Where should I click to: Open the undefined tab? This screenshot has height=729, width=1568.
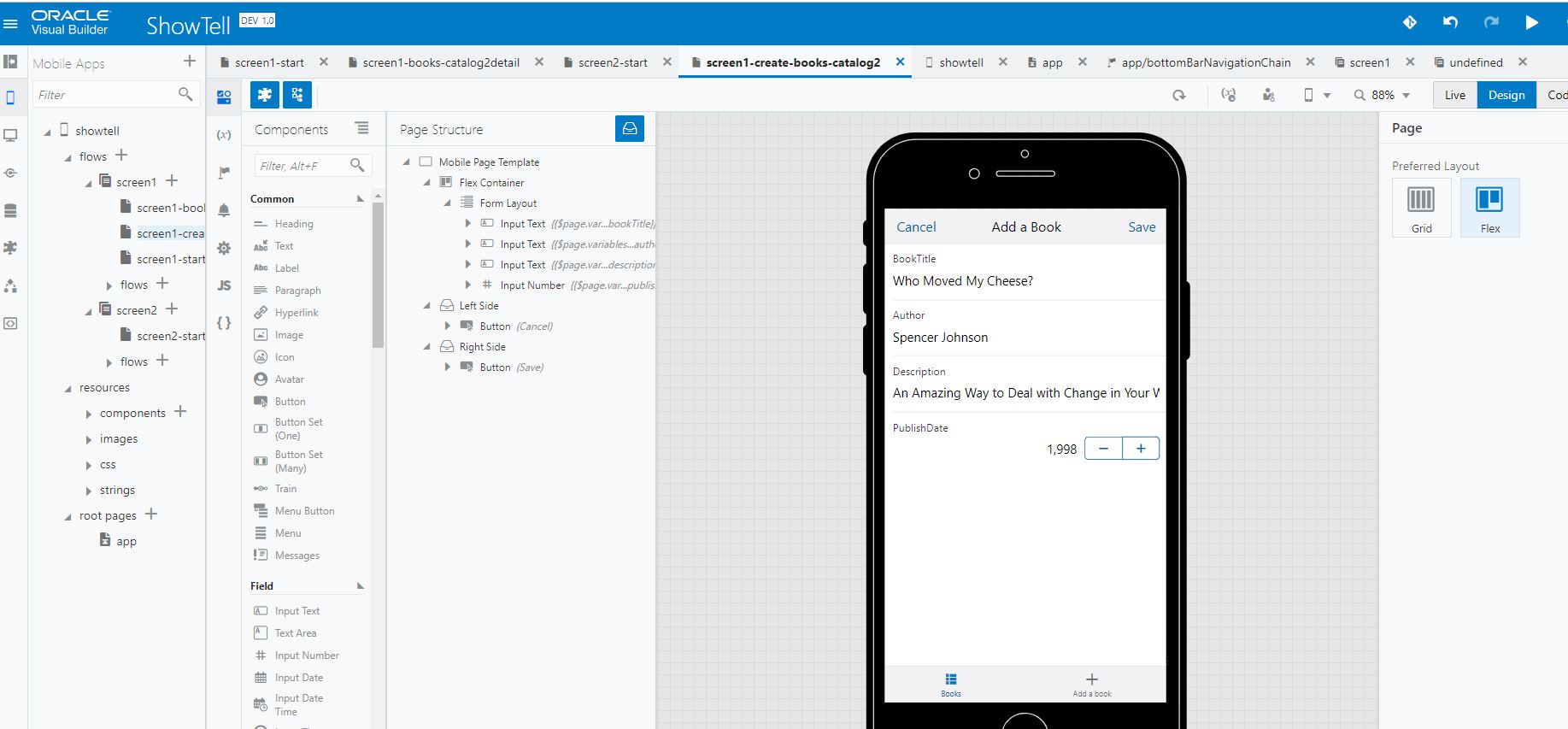[x=1476, y=62]
